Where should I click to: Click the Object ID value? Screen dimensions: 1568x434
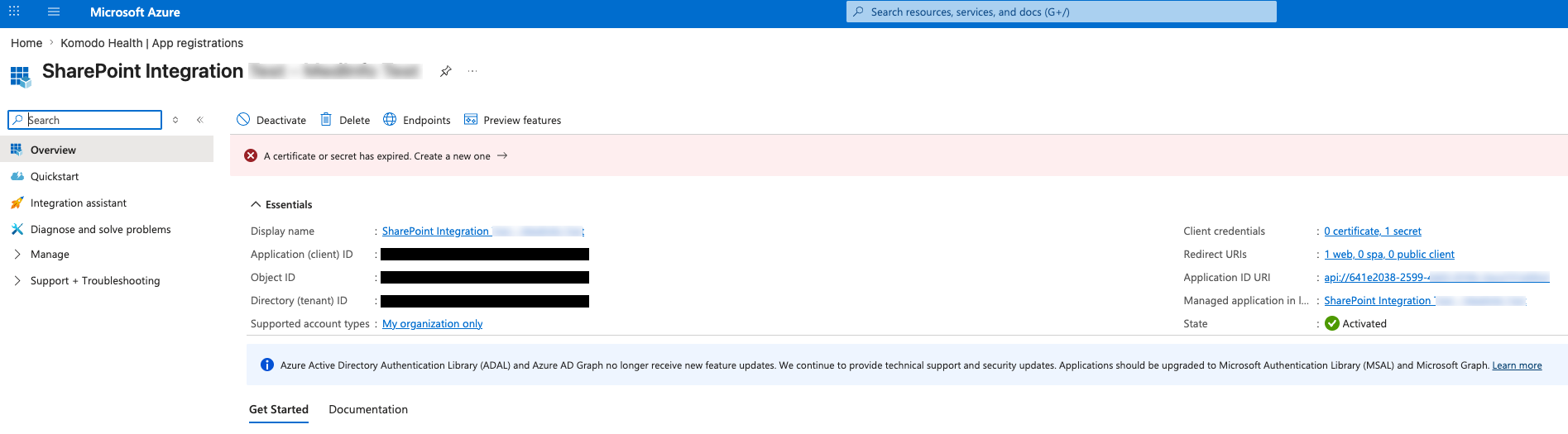pos(485,278)
